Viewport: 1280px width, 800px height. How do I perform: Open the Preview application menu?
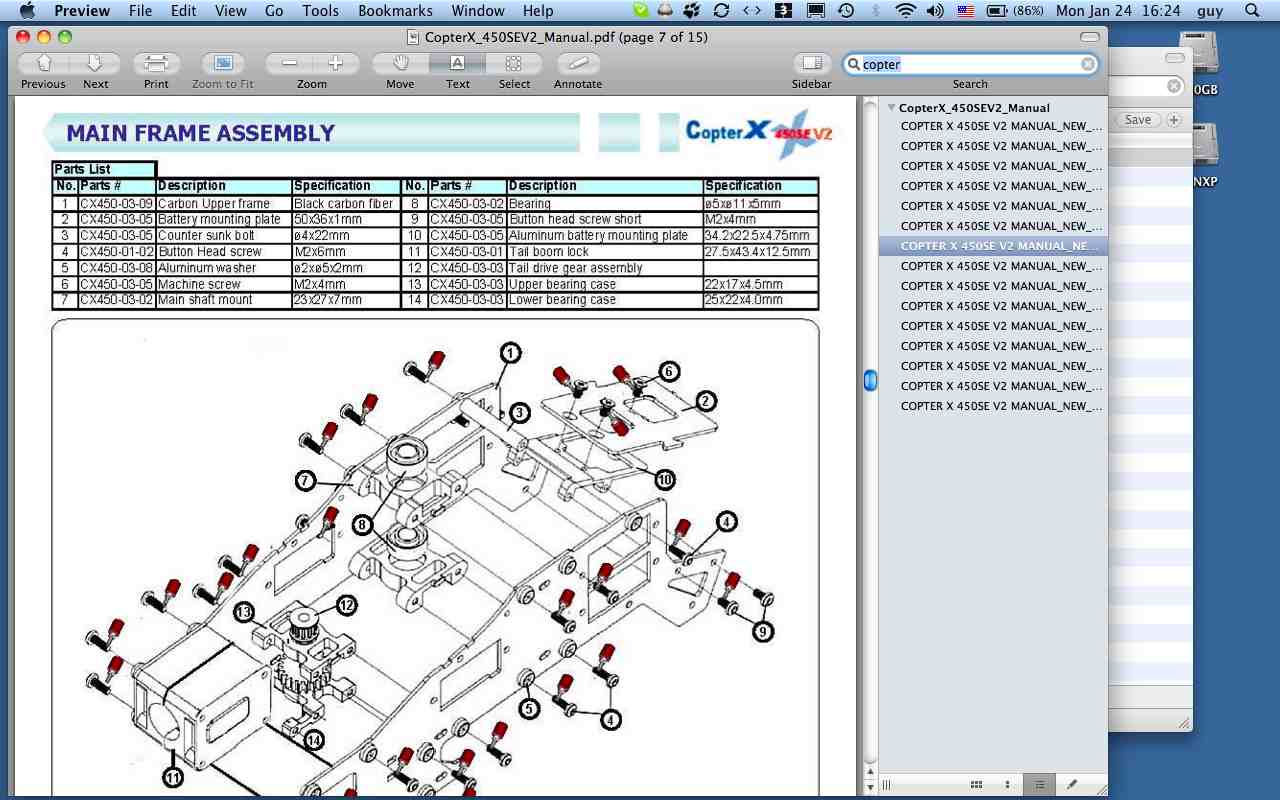[82, 11]
